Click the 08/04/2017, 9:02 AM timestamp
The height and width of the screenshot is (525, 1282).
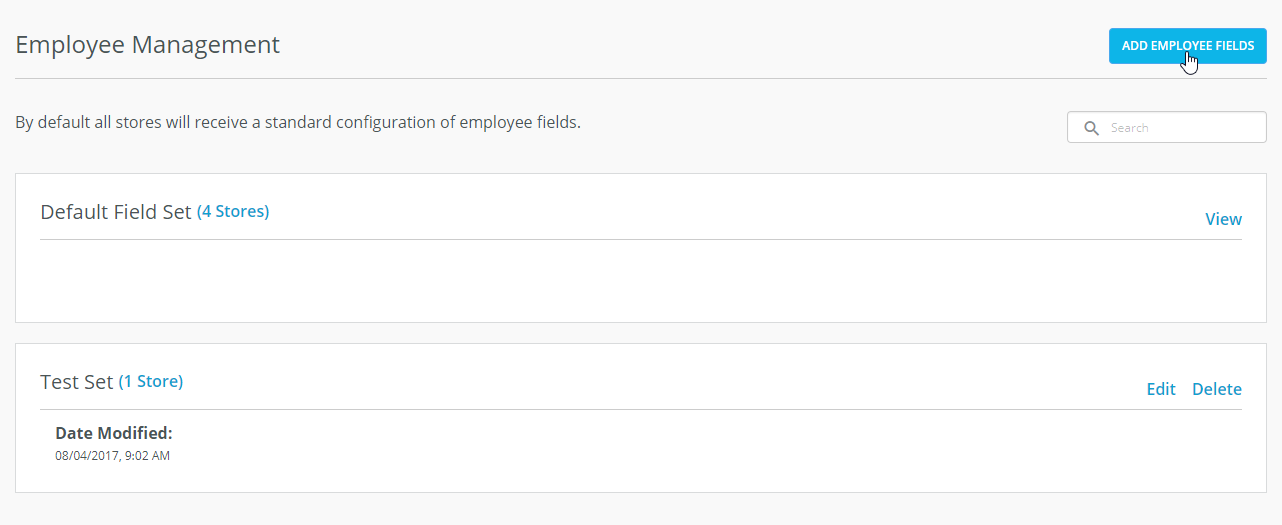pos(112,456)
